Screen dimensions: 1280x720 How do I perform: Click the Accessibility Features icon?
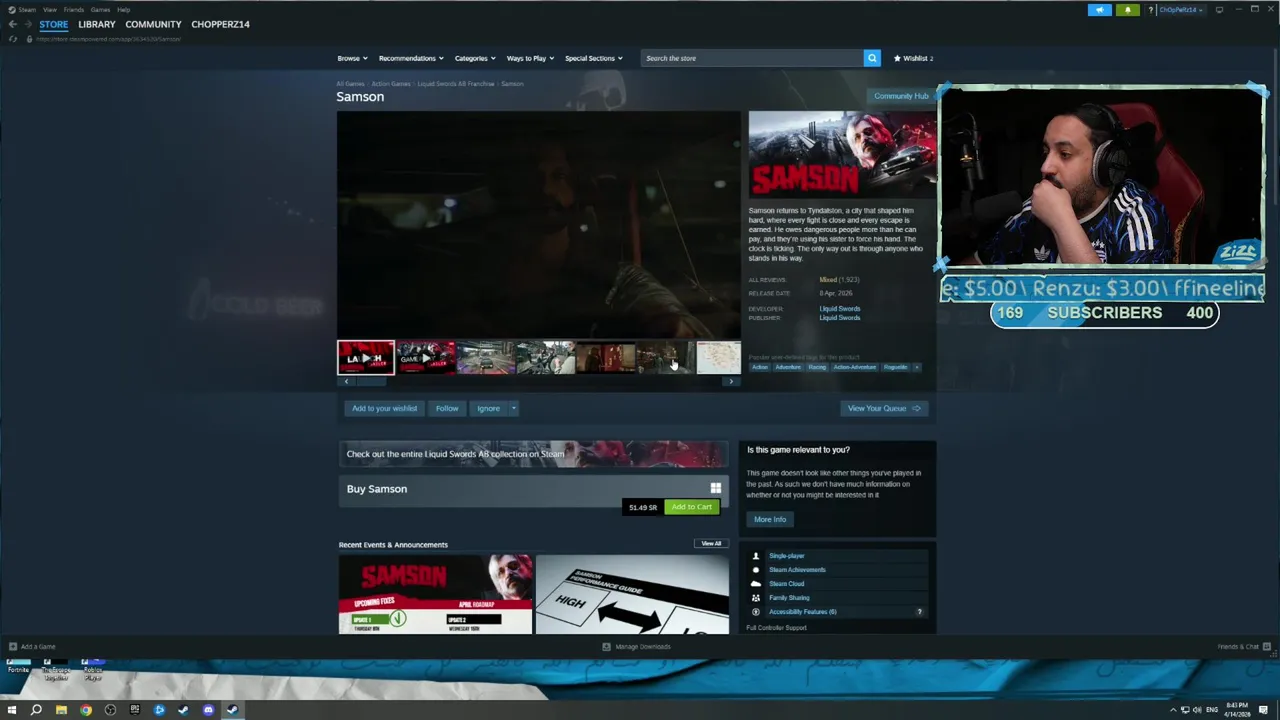pyautogui.click(x=756, y=612)
